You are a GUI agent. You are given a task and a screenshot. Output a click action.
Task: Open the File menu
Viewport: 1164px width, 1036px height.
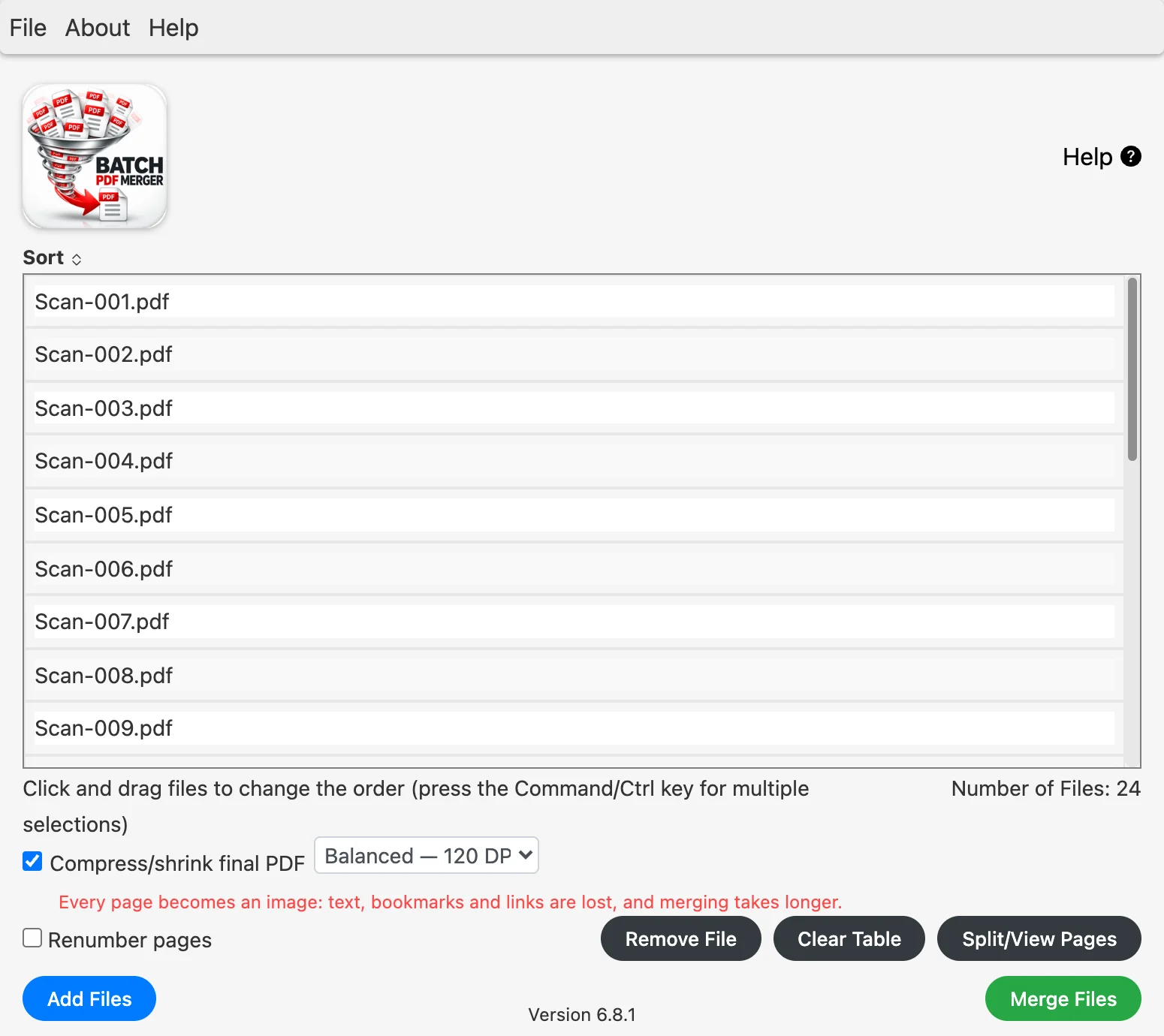point(28,28)
